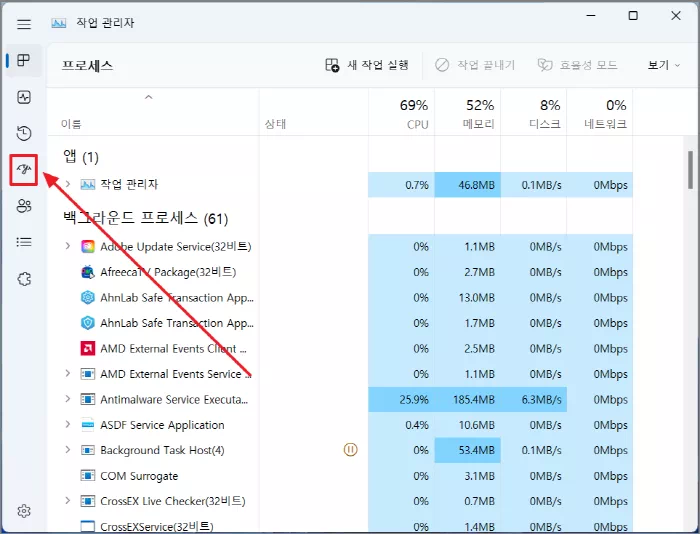Screen dimensions: 700x534
Task: Expand ASDF Service Application row
Action: pos(68,424)
